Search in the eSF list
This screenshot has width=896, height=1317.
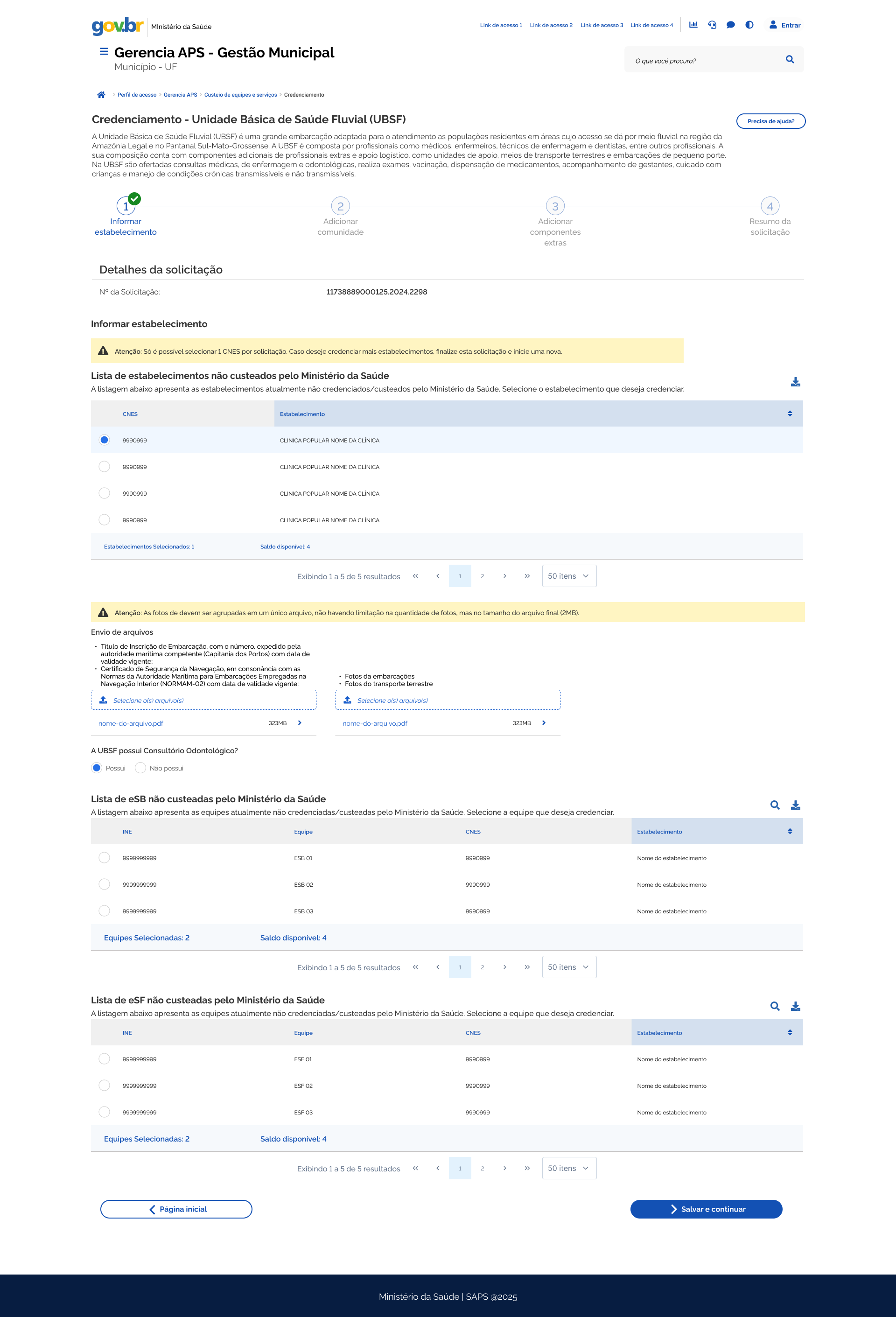[775, 1007]
